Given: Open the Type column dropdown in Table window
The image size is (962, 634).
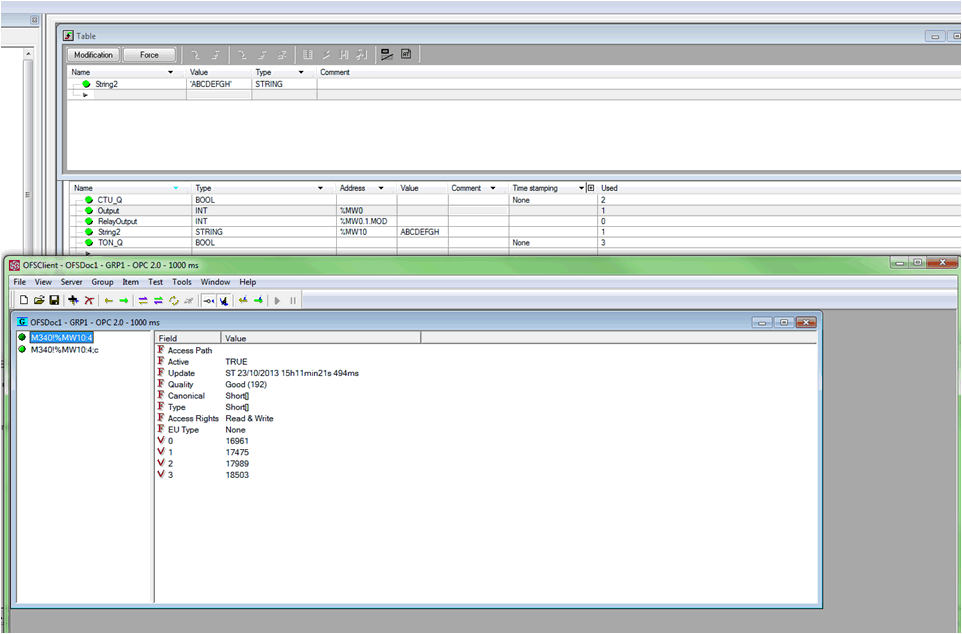Looking at the screenshot, I should coord(301,72).
